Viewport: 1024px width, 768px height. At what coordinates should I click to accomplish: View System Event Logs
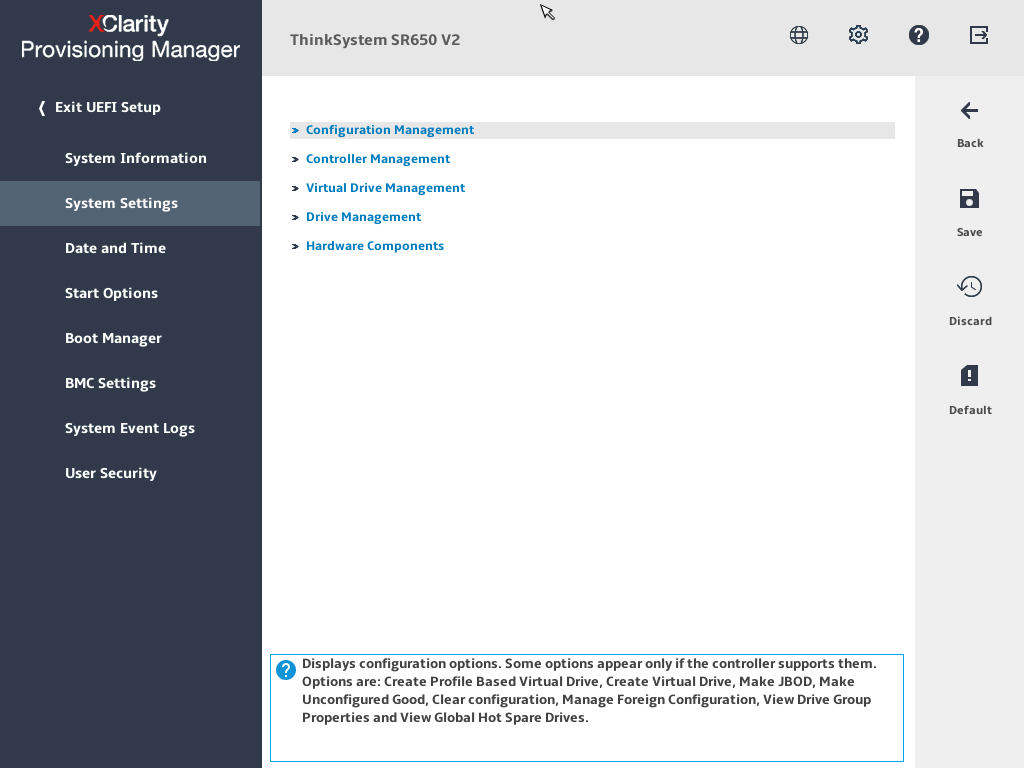pyautogui.click(x=130, y=428)
